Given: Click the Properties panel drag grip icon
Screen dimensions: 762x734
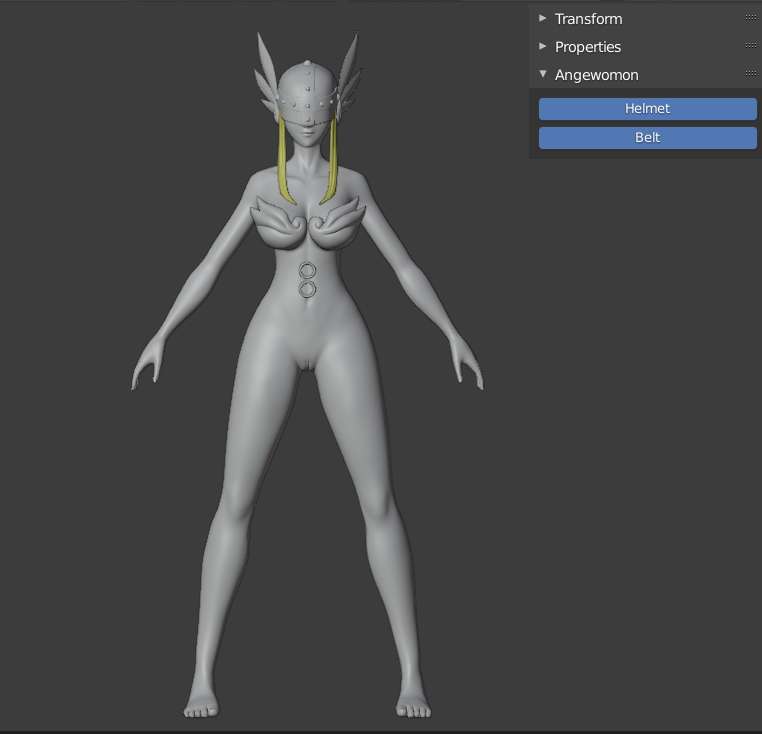Looking at the screenshot, I should coord(751,46).
